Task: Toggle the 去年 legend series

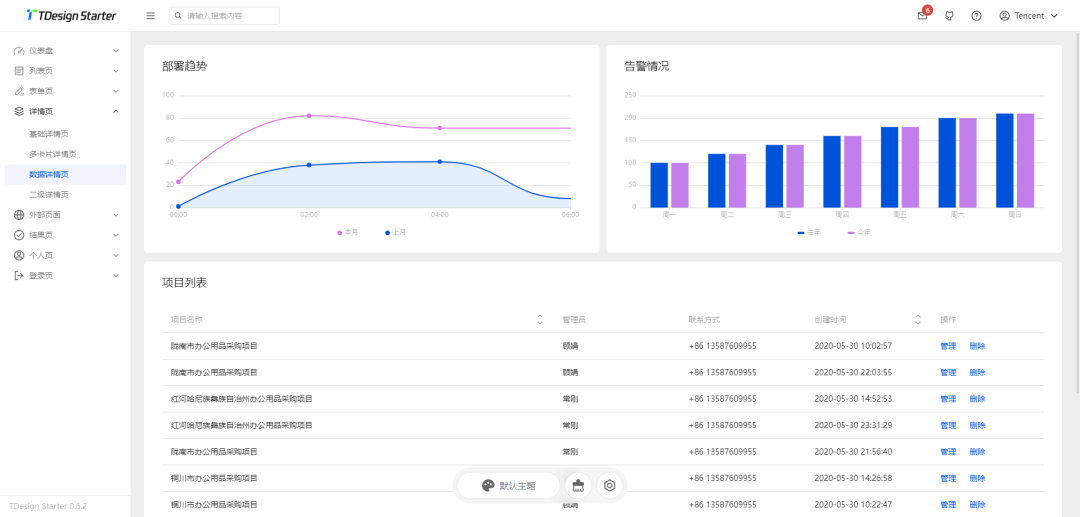Action: [x=809, y=233]
